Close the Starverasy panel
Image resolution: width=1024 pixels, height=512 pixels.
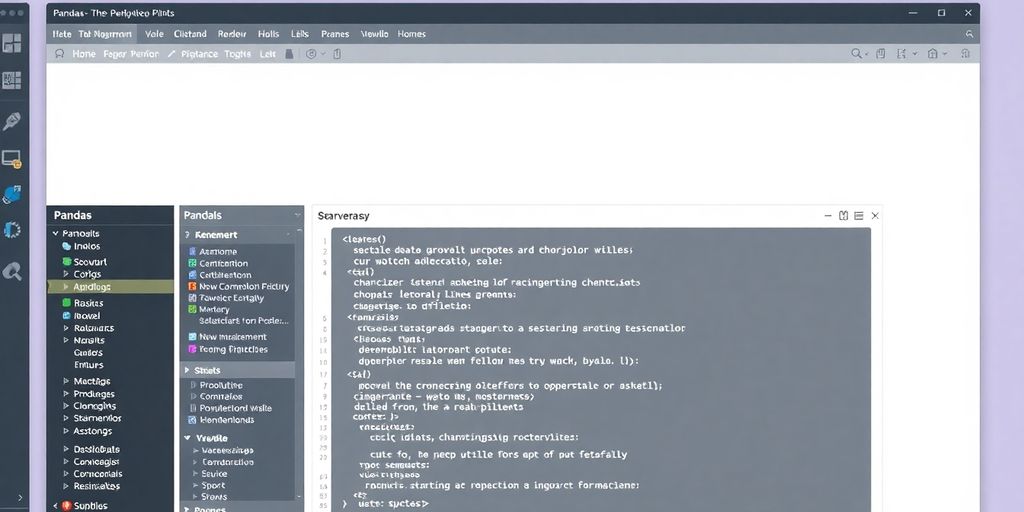click(x=875, y=216)
